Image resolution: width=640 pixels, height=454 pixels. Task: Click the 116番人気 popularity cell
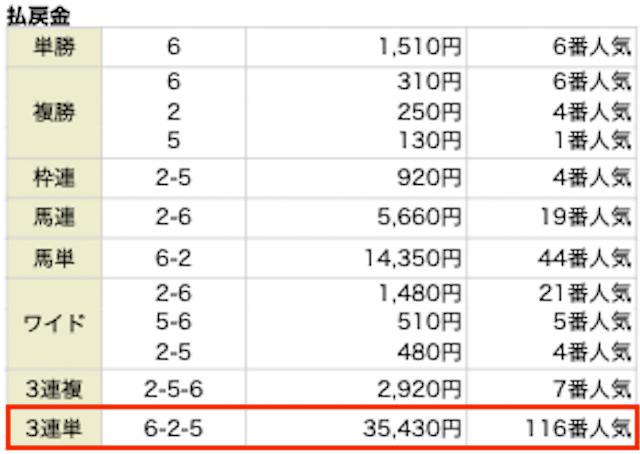(578, 430)
